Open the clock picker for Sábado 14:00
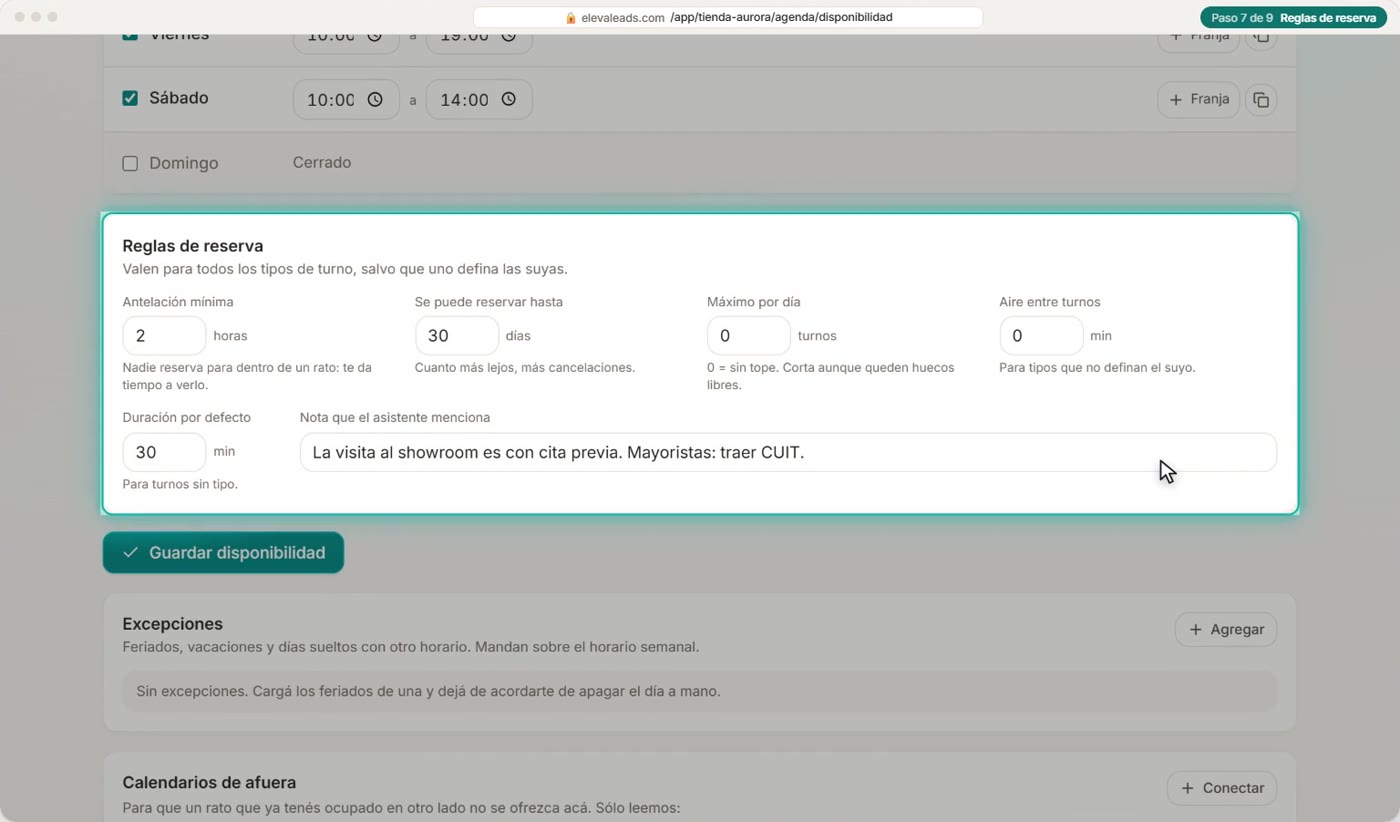The height and width of the screenshot is (822, 1400). click(x=509, y=99)
